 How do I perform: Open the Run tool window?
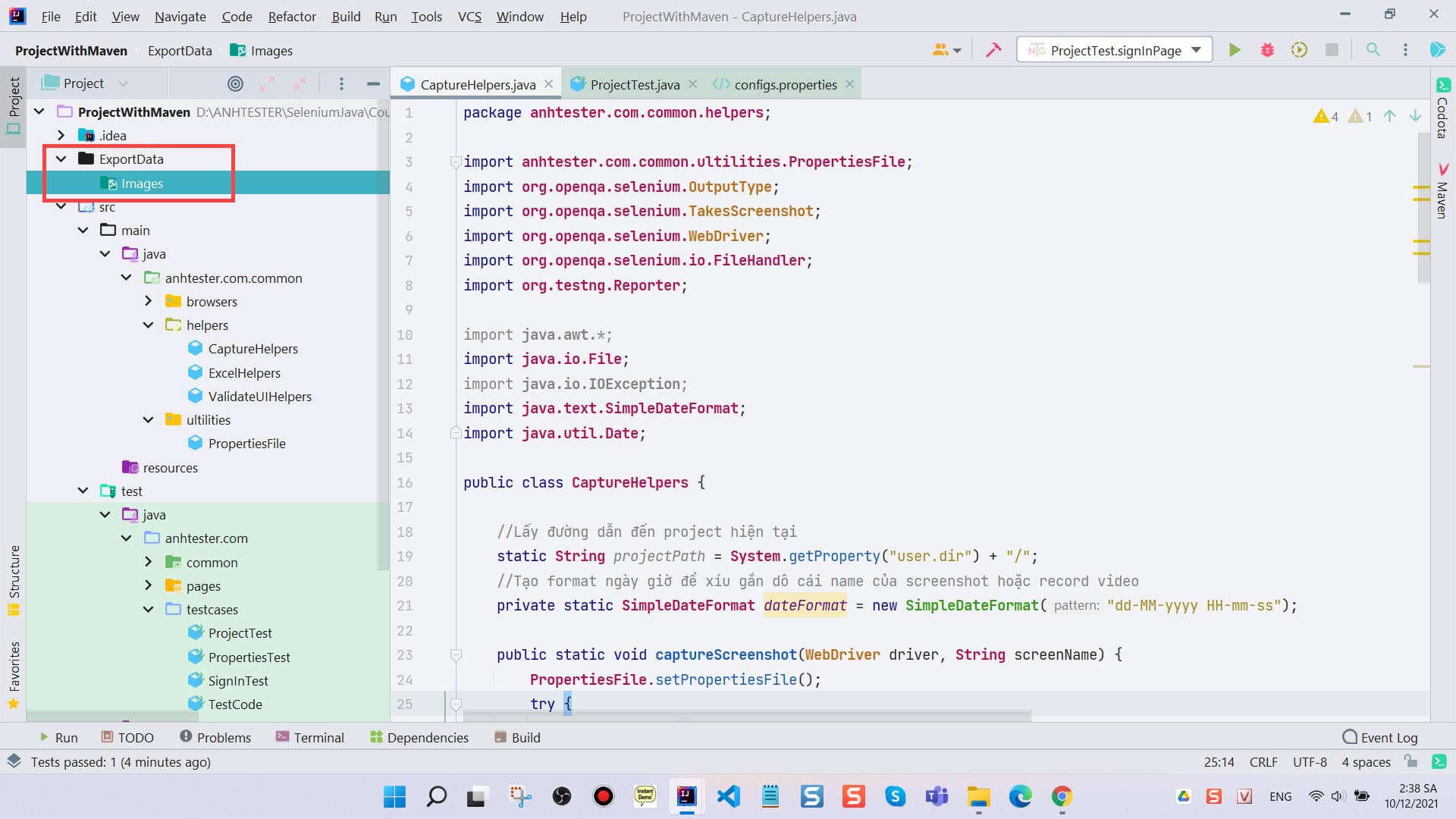coord(58,738)
